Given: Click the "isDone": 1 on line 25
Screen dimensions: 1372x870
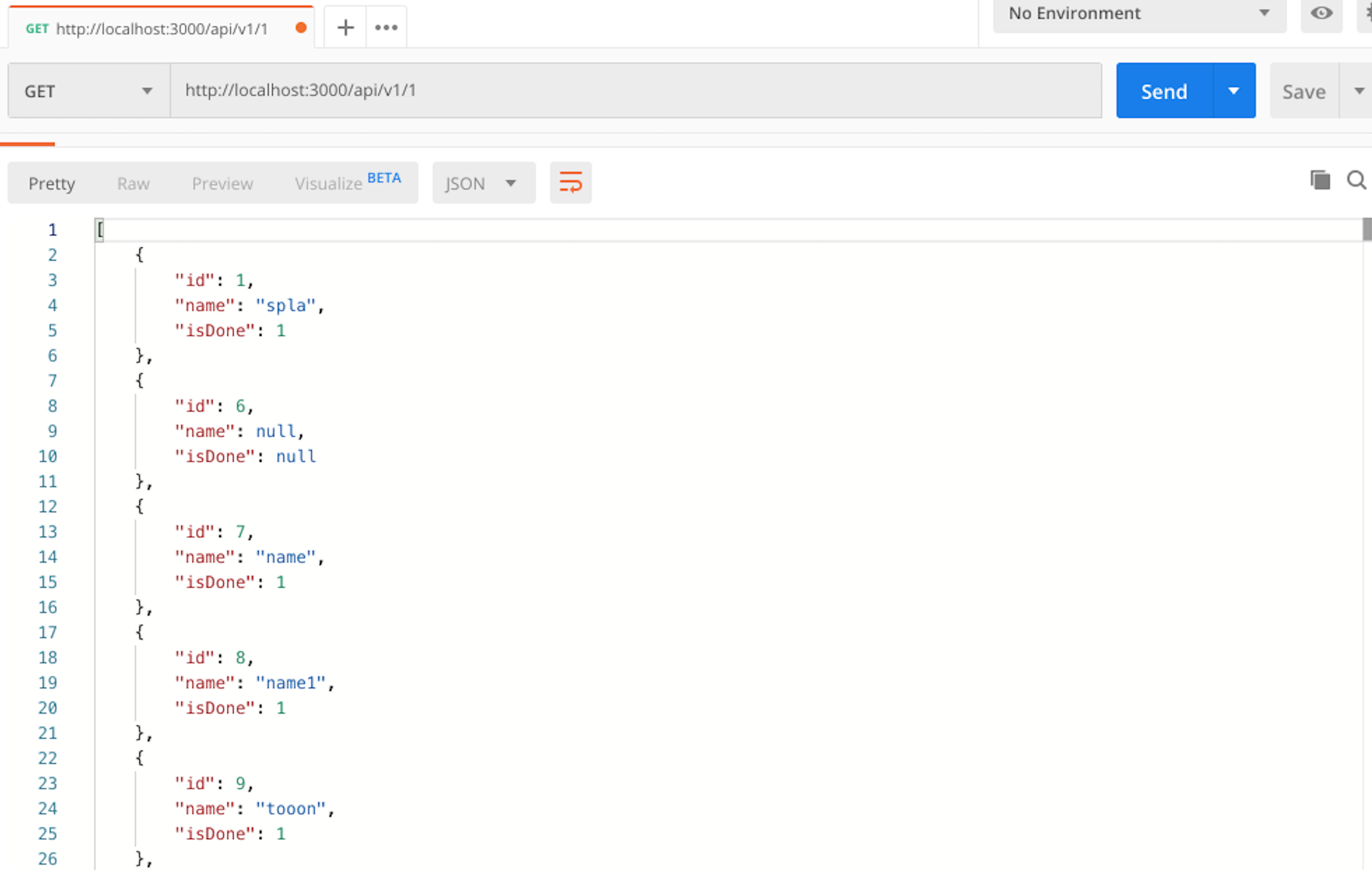Looking at the screenshot, I should 230,834.
